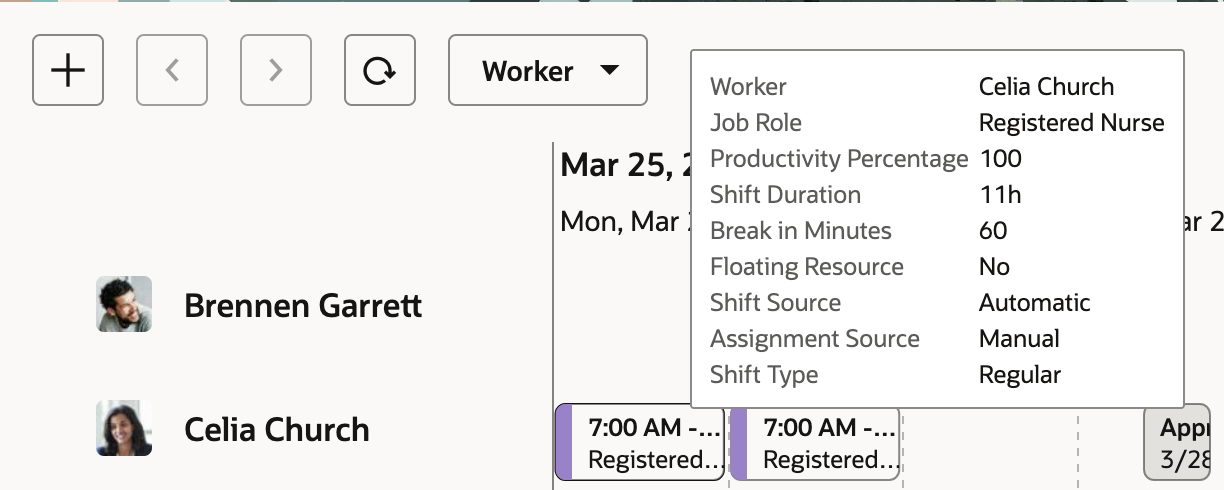The width and height of the screenshot is (1224, 490).
Task: Click the plus add button
Action: pyautogui.click(x=68, y=70)
